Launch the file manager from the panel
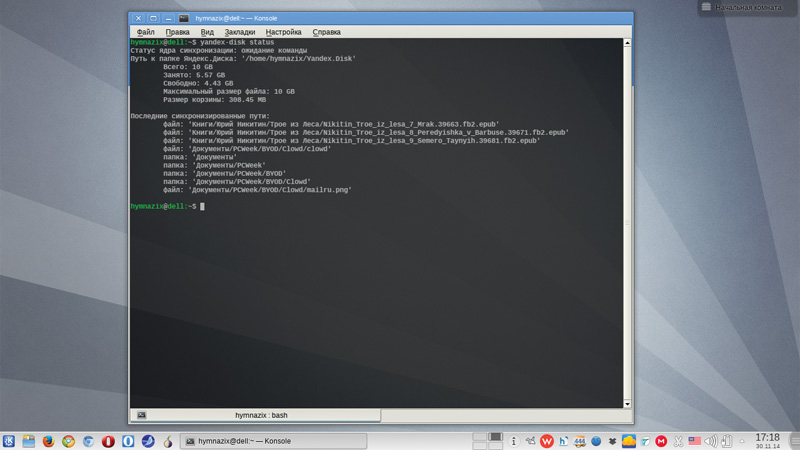 click(29, 441)
